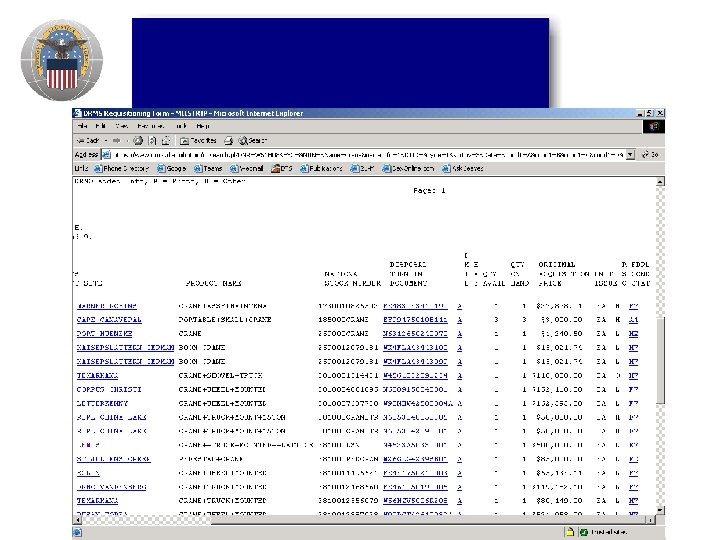Open the CORPUS CHRISTI site link
The image size is (720, 540).
pos(109,389)
